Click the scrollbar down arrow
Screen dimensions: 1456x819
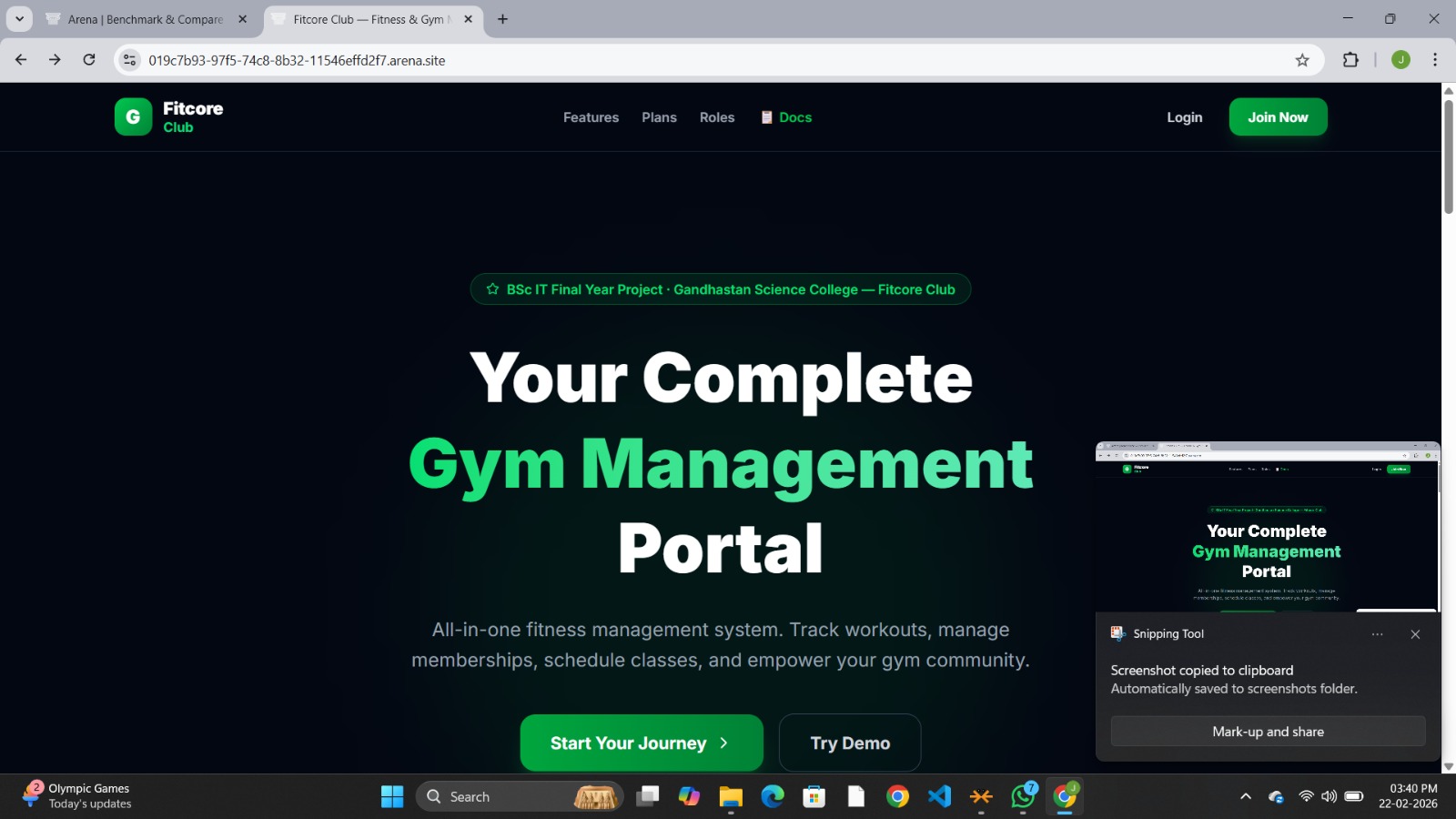(x=1449, y=766)
